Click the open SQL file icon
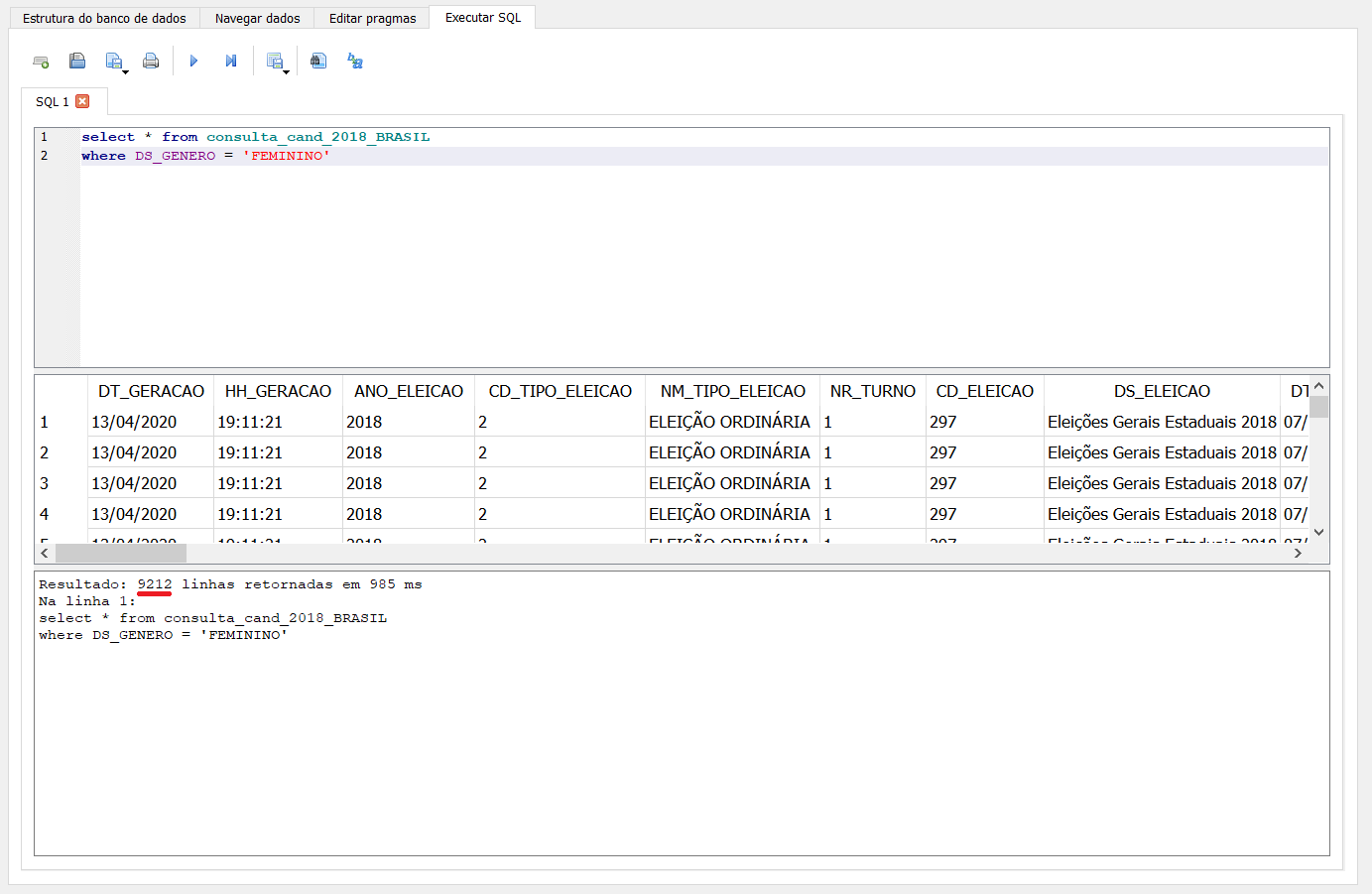Viewport: 1372px width, 894px height. 77,62
